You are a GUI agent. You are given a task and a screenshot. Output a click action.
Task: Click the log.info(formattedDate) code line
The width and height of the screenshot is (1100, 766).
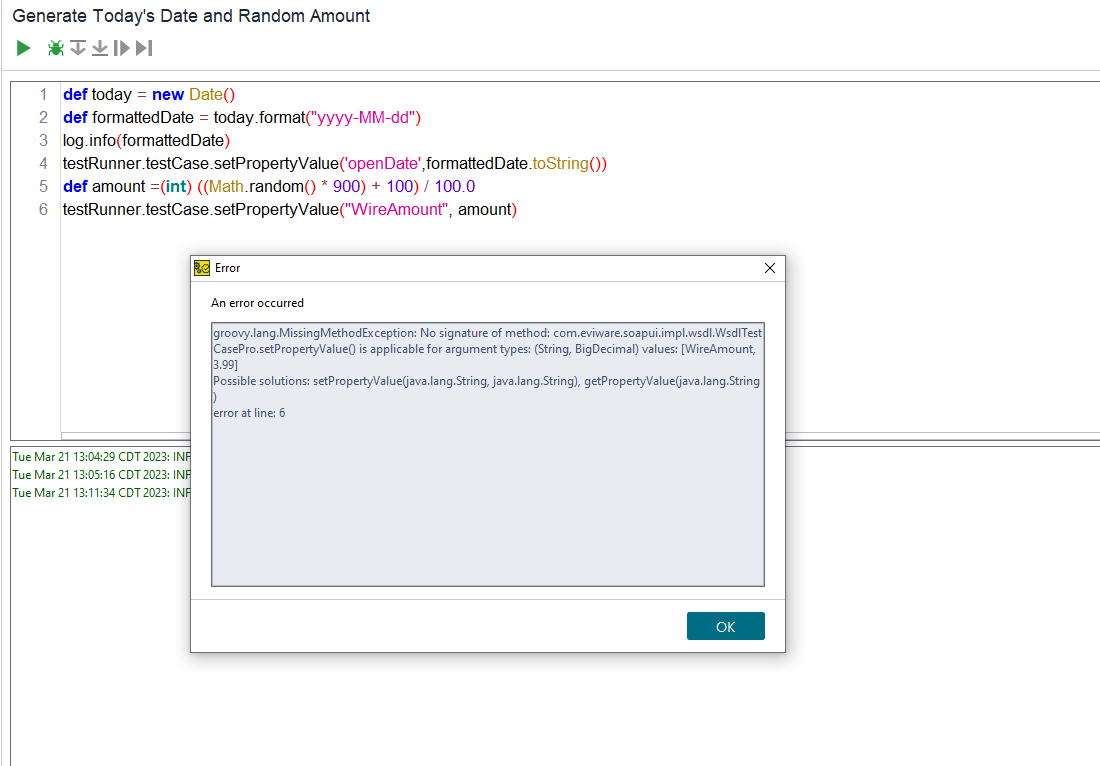(x=146, y=141)
